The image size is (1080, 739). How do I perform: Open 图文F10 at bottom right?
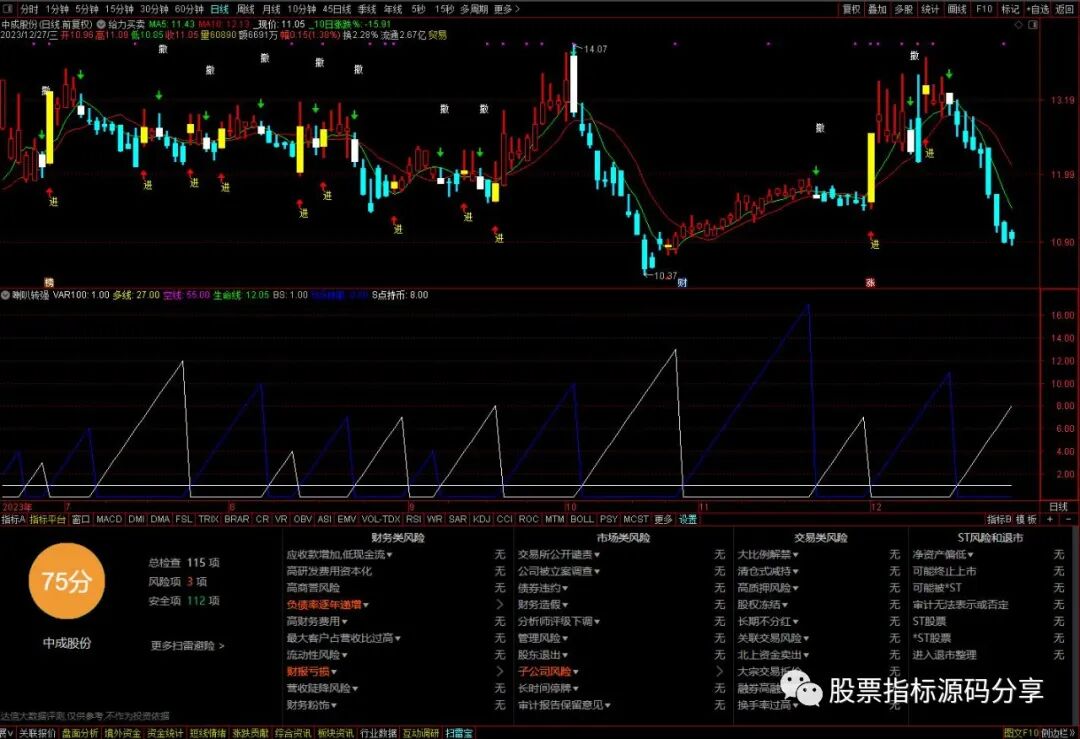(x=1021, y=733)
